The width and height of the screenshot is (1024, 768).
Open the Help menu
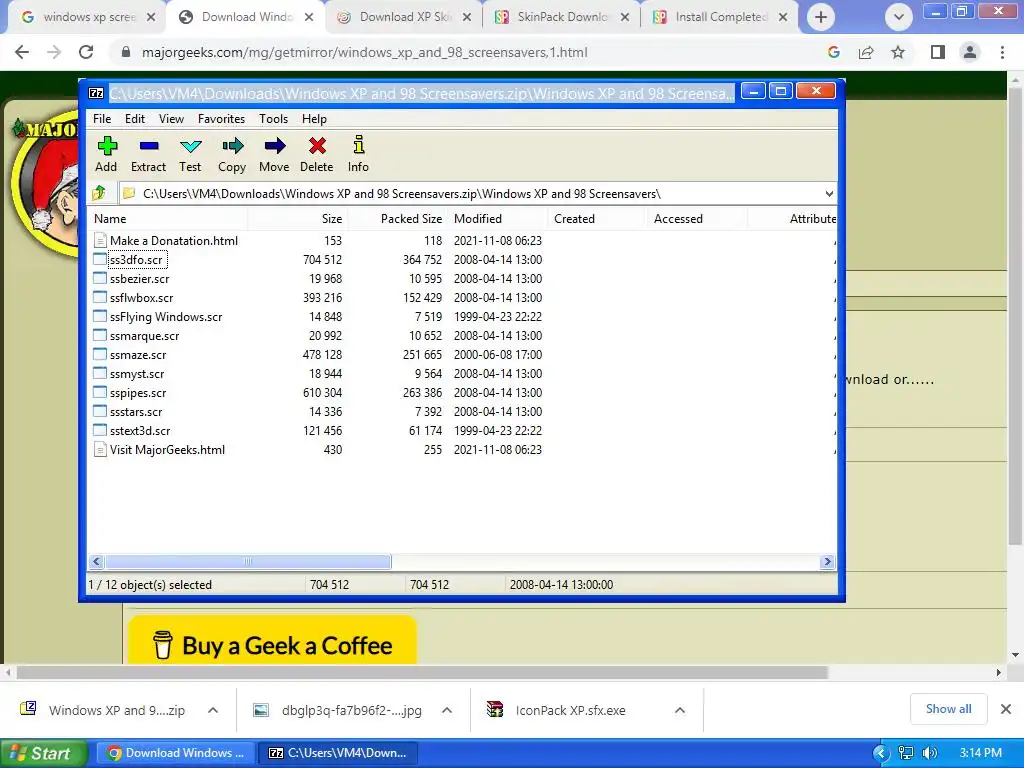click(314, 119)
